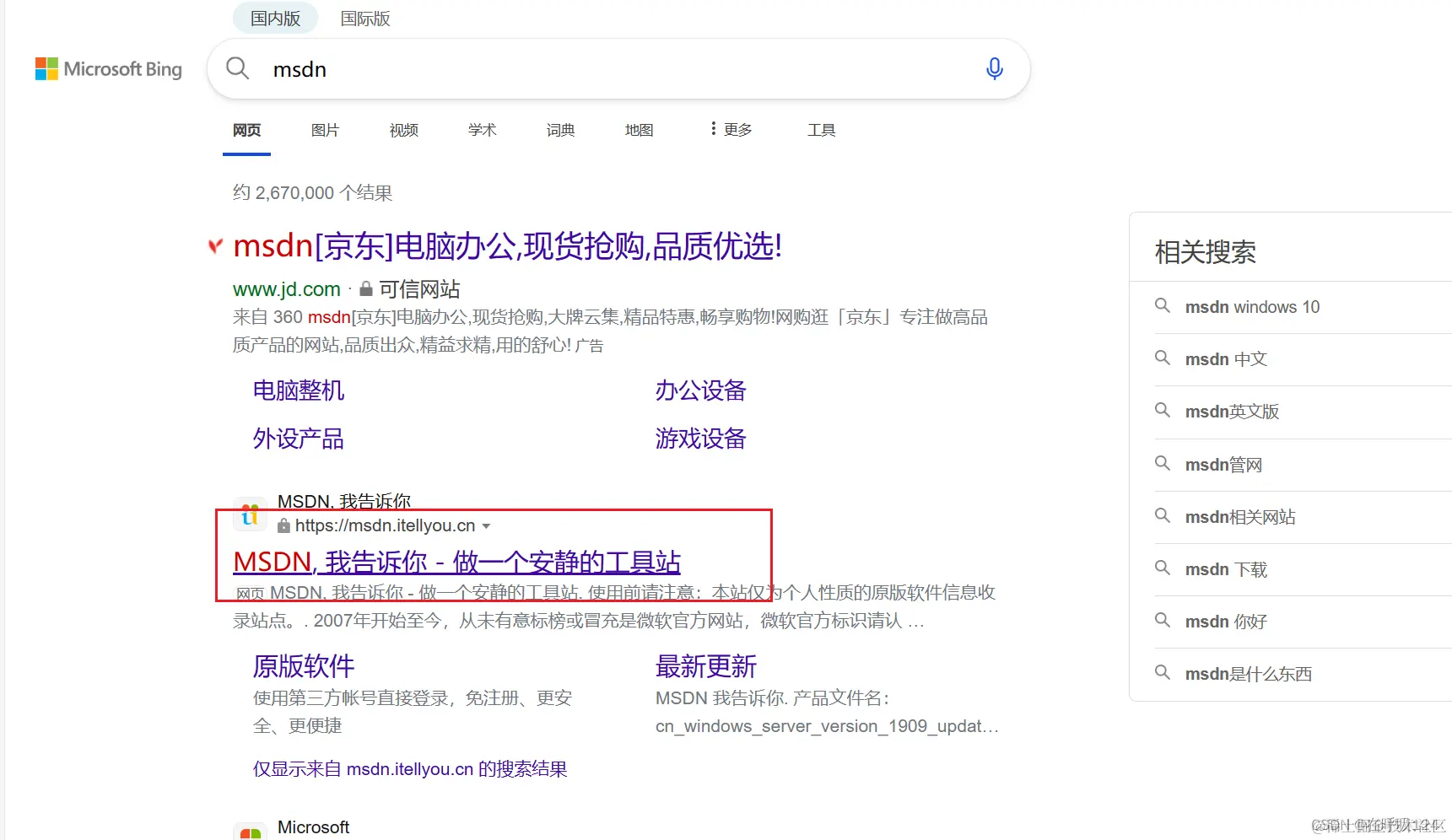Select related search msdn管网

coord(1223,465)
